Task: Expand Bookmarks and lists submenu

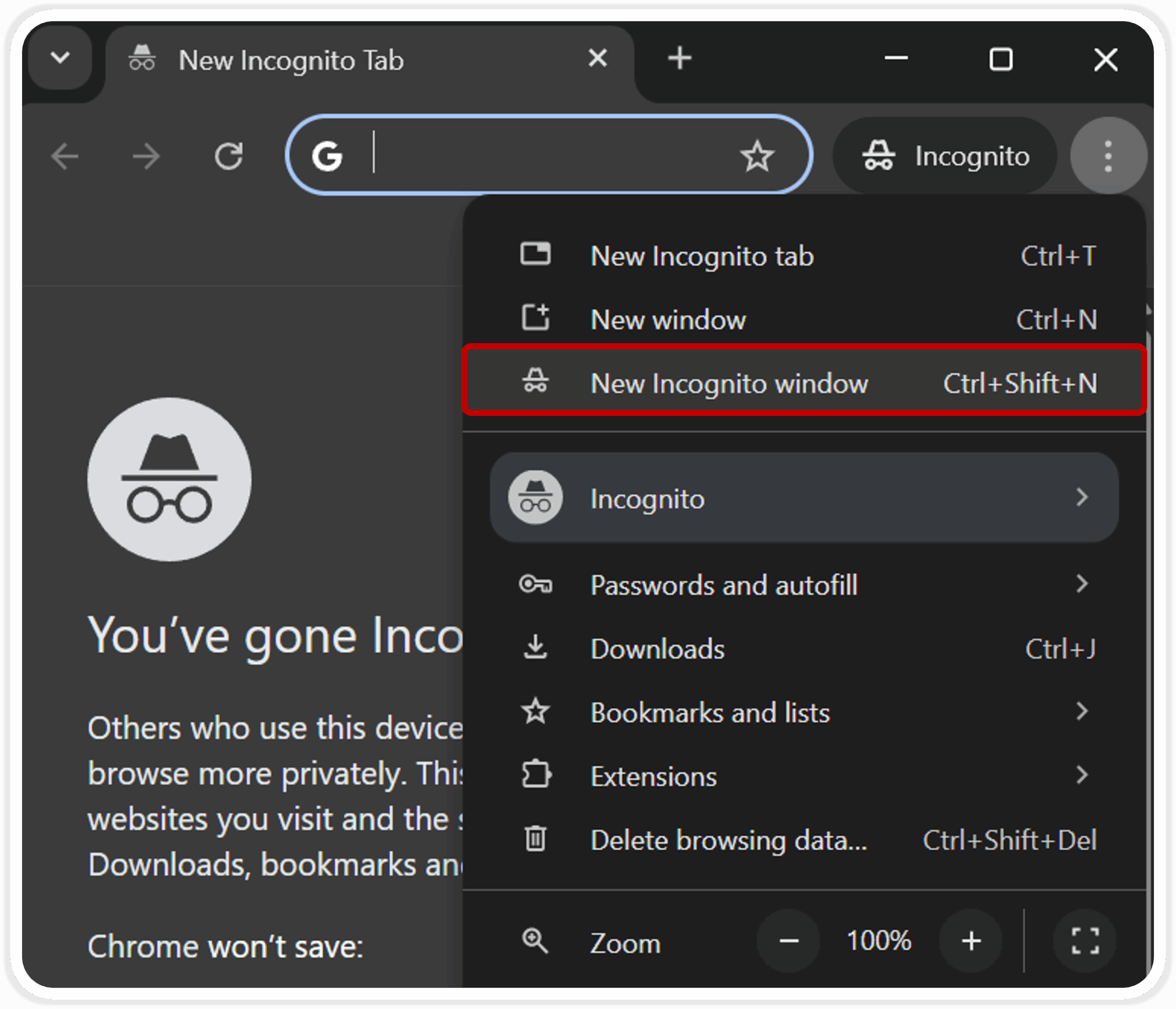Action: tap(803, 712)
